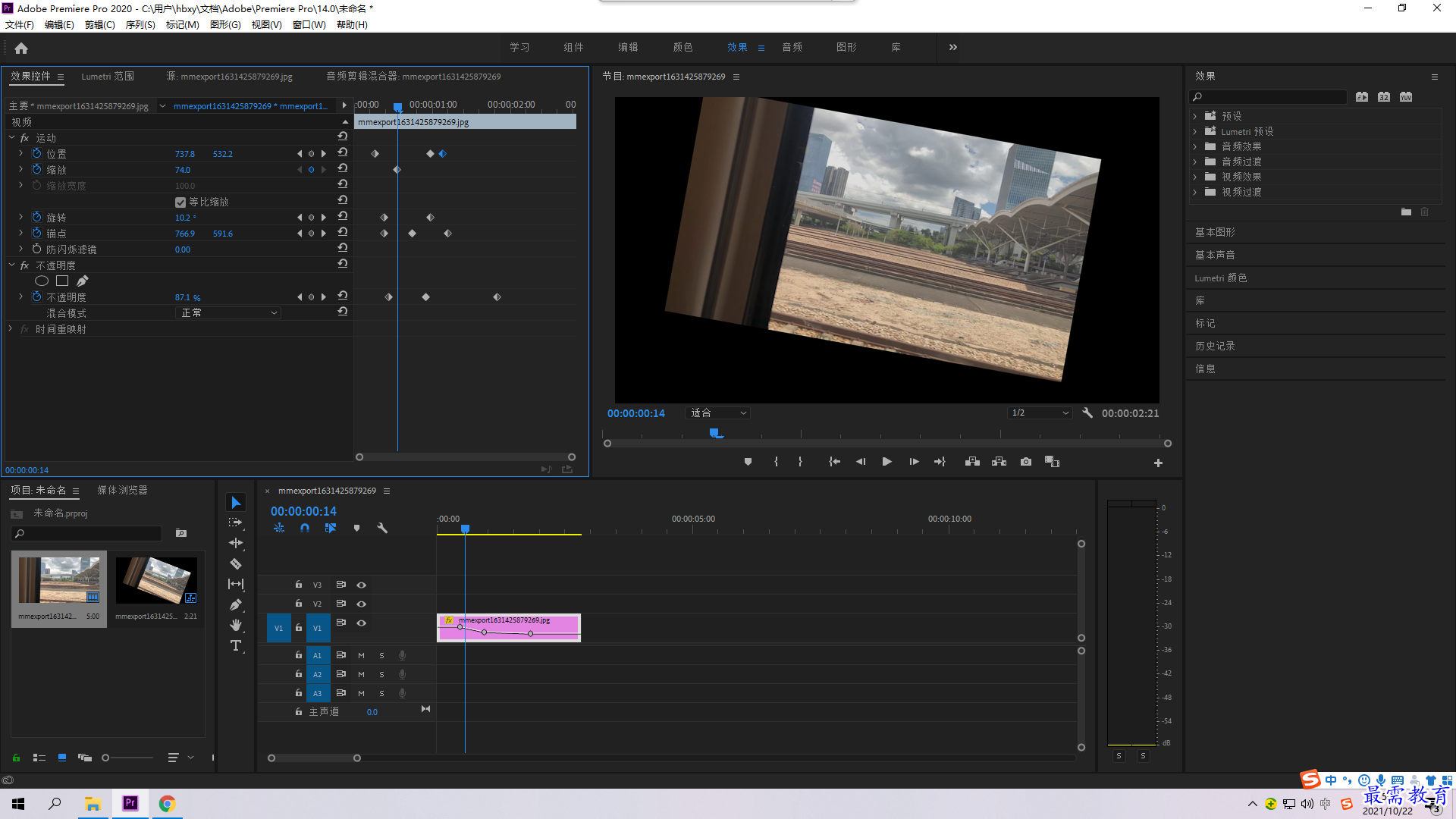Open History panel

tap(1215, 346)
